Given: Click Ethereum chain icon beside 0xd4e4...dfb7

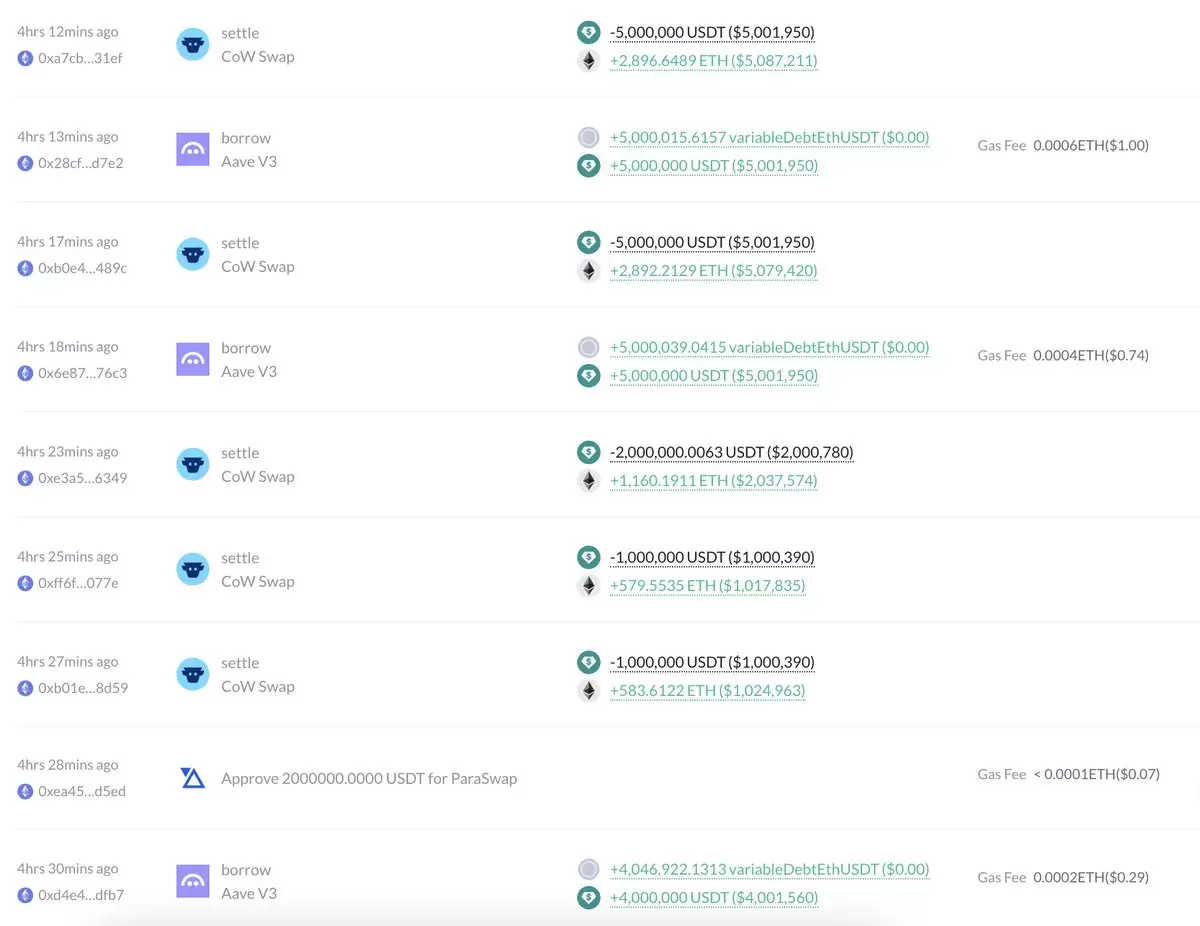Looking at the screenshot, I should [x=25, y=895].
